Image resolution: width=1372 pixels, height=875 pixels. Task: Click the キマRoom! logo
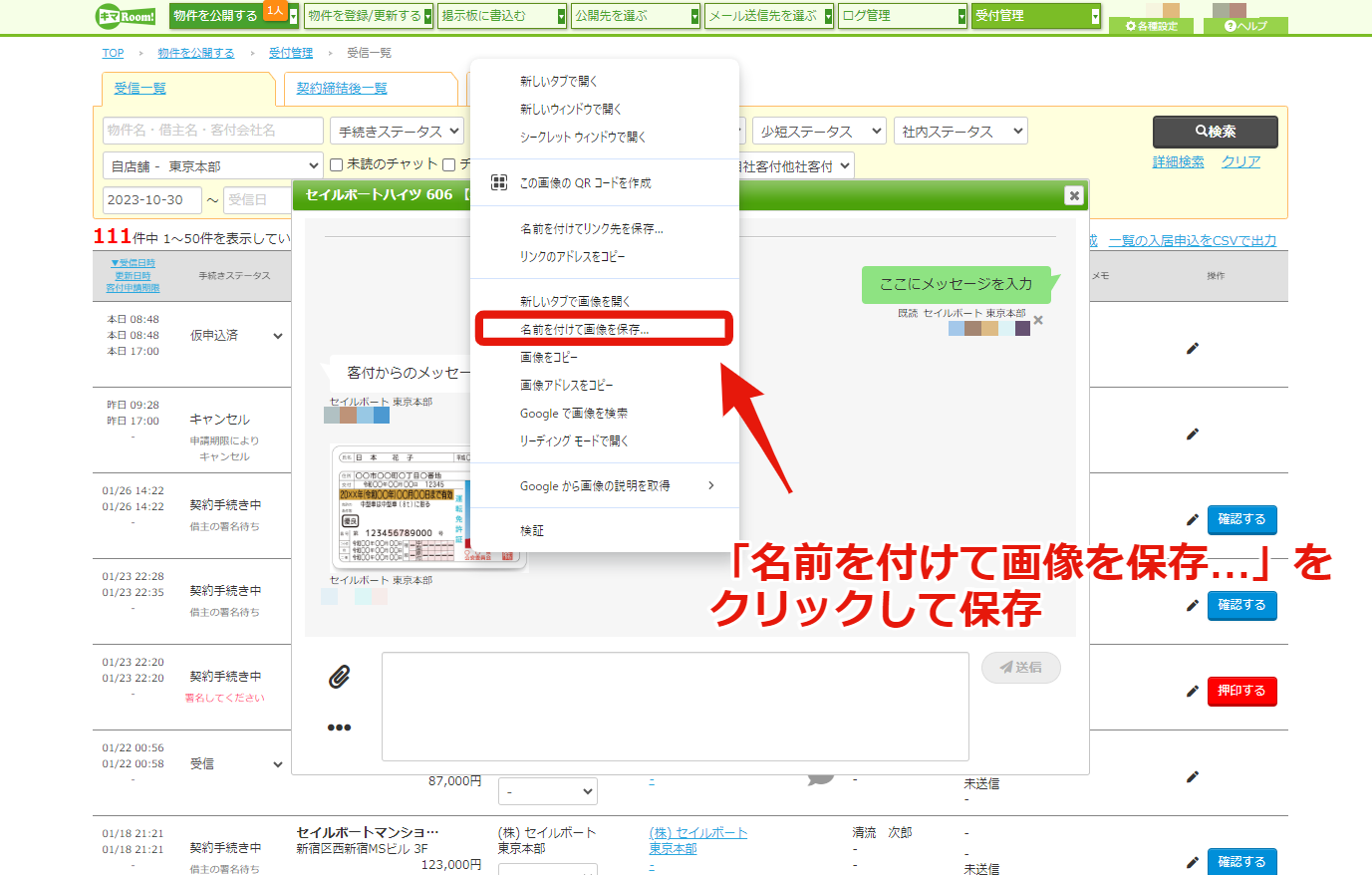[x=126, y=16]
